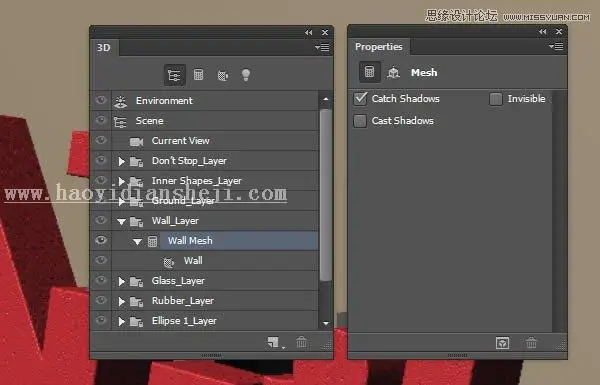Check the Invisible checkbox
This screenshot has width=600, height=385.
pyautogui.click(x=496, y=99)
